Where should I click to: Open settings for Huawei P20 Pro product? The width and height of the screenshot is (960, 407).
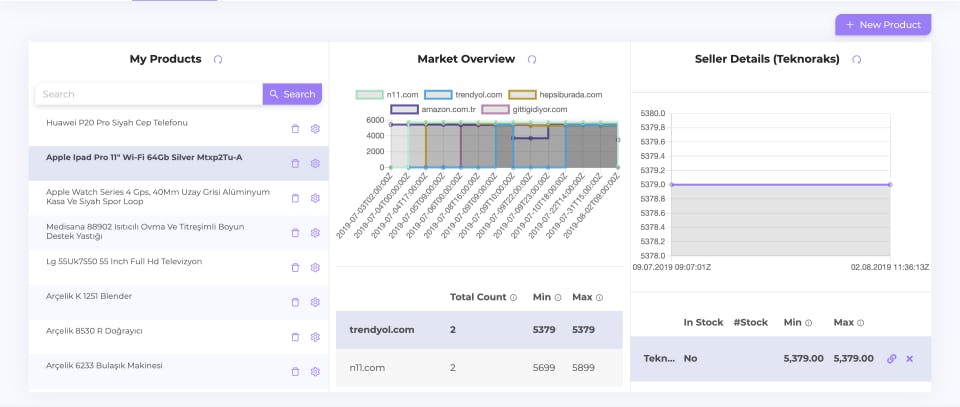[315, 129]
